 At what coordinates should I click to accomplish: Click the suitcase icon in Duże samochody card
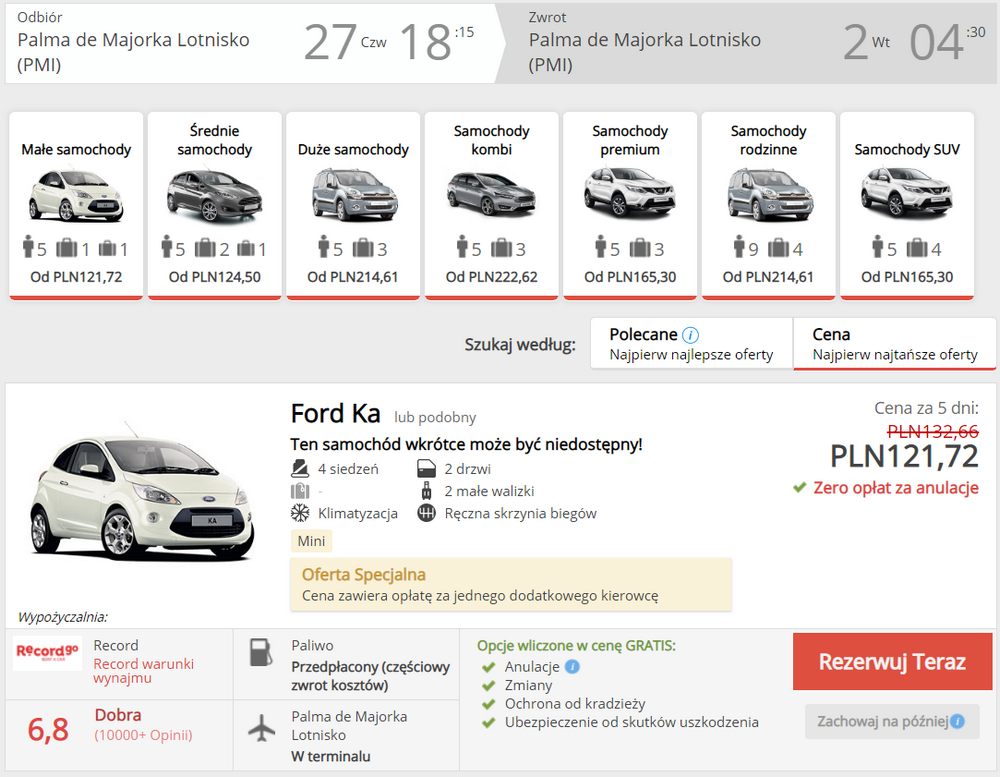(363, 247)
